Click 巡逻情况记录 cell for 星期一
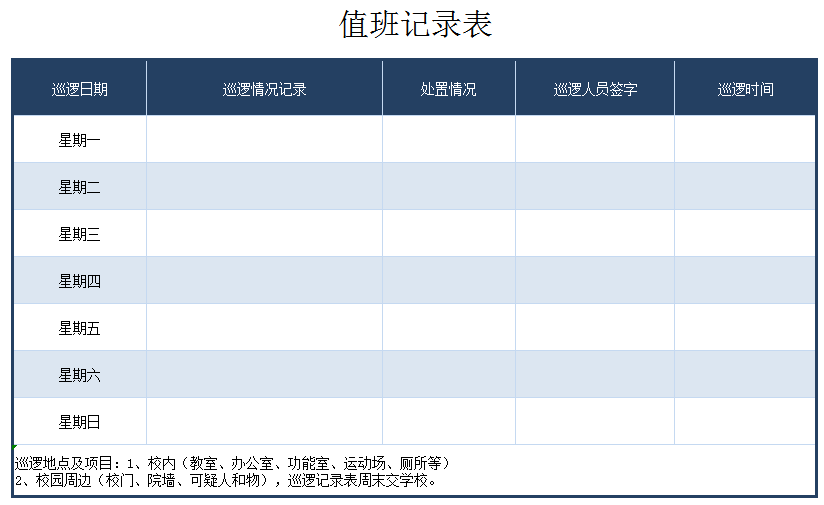Screen dimensions: 824x505 264,140
